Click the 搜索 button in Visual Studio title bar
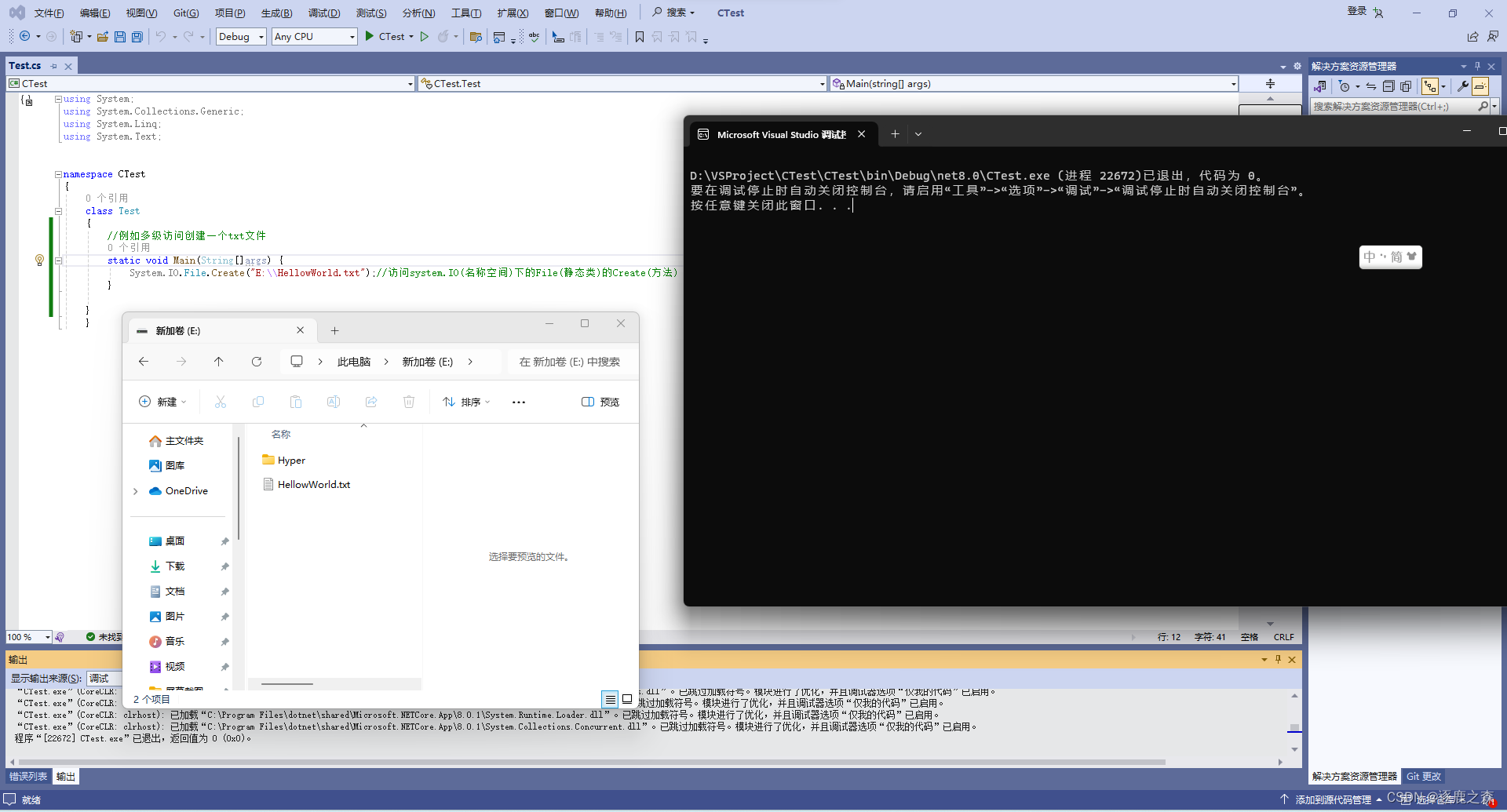 click(673, 13)
